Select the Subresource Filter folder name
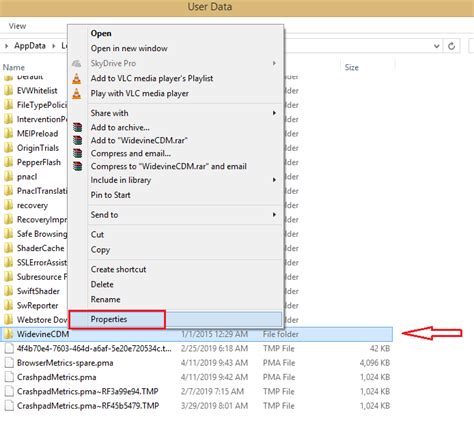This screenshot has width=474, height=423. pyautogui.click(x=42, y=277)
